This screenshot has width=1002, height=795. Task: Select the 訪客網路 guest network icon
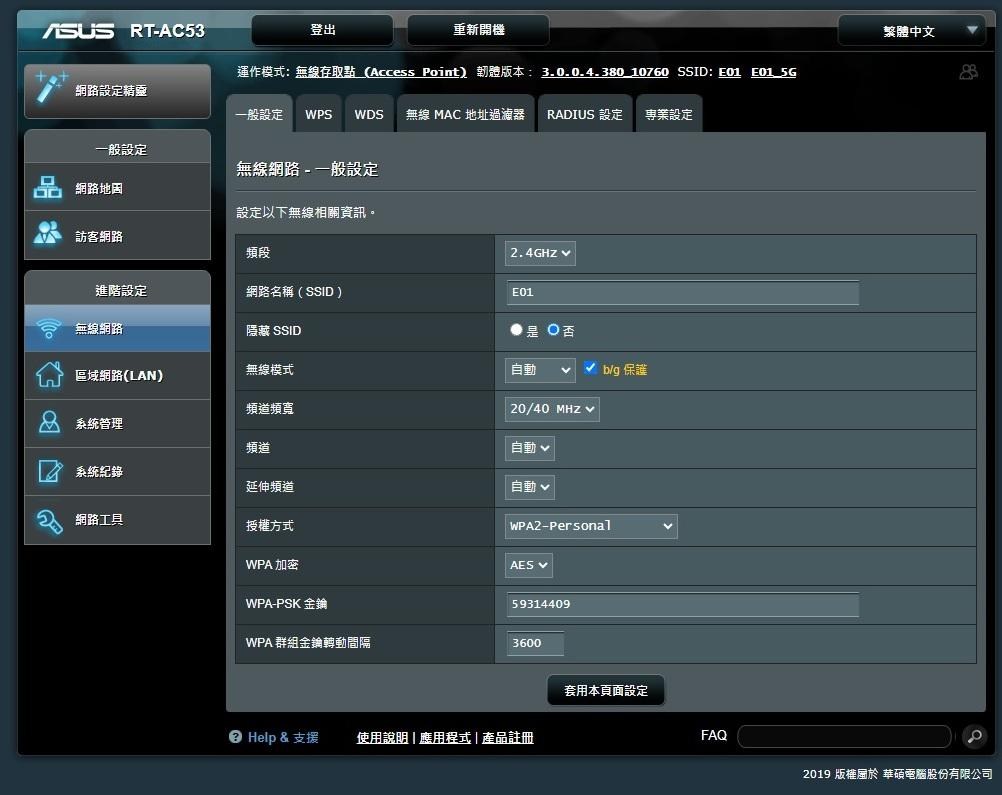47,235
